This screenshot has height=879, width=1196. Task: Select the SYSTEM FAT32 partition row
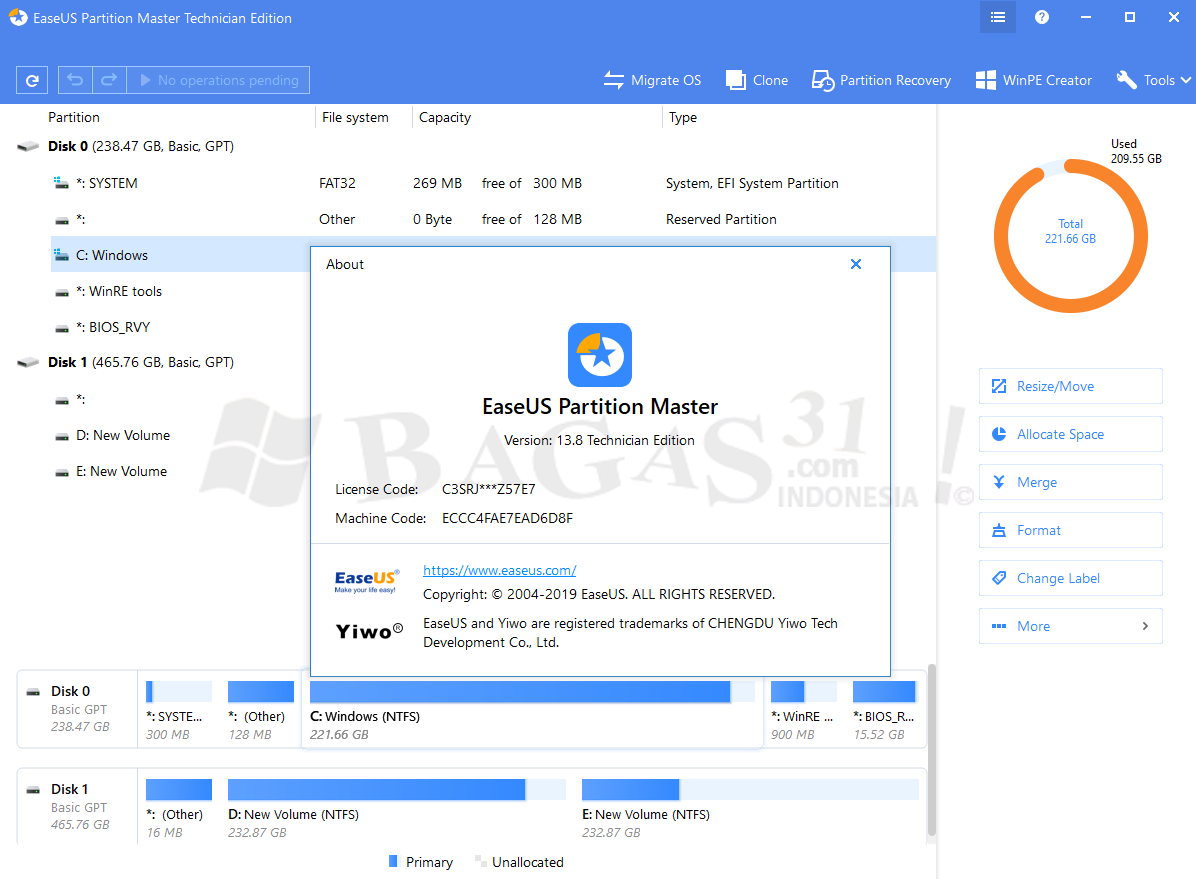492,183
